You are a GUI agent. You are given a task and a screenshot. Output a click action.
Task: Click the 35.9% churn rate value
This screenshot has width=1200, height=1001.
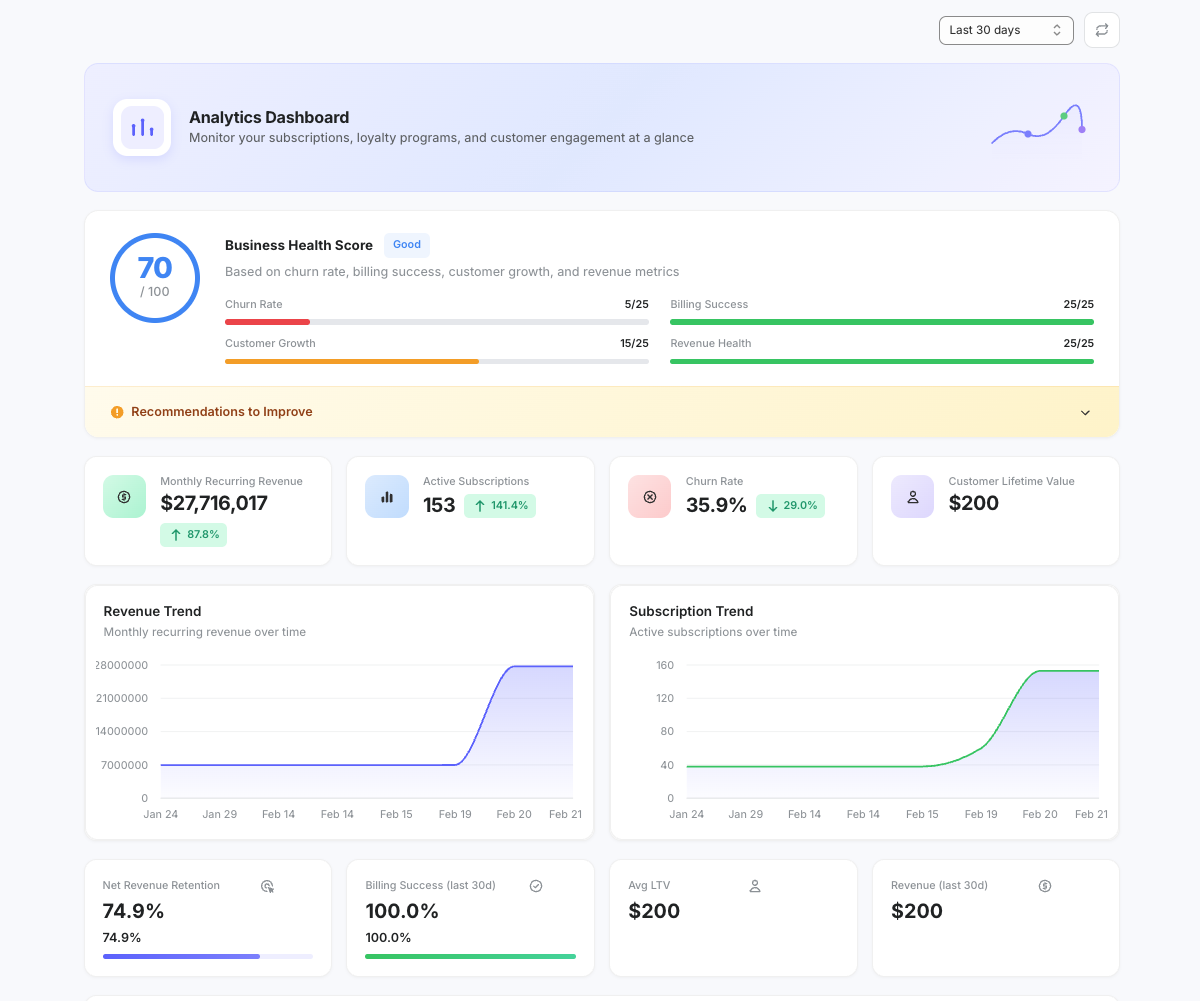[716, 505]
